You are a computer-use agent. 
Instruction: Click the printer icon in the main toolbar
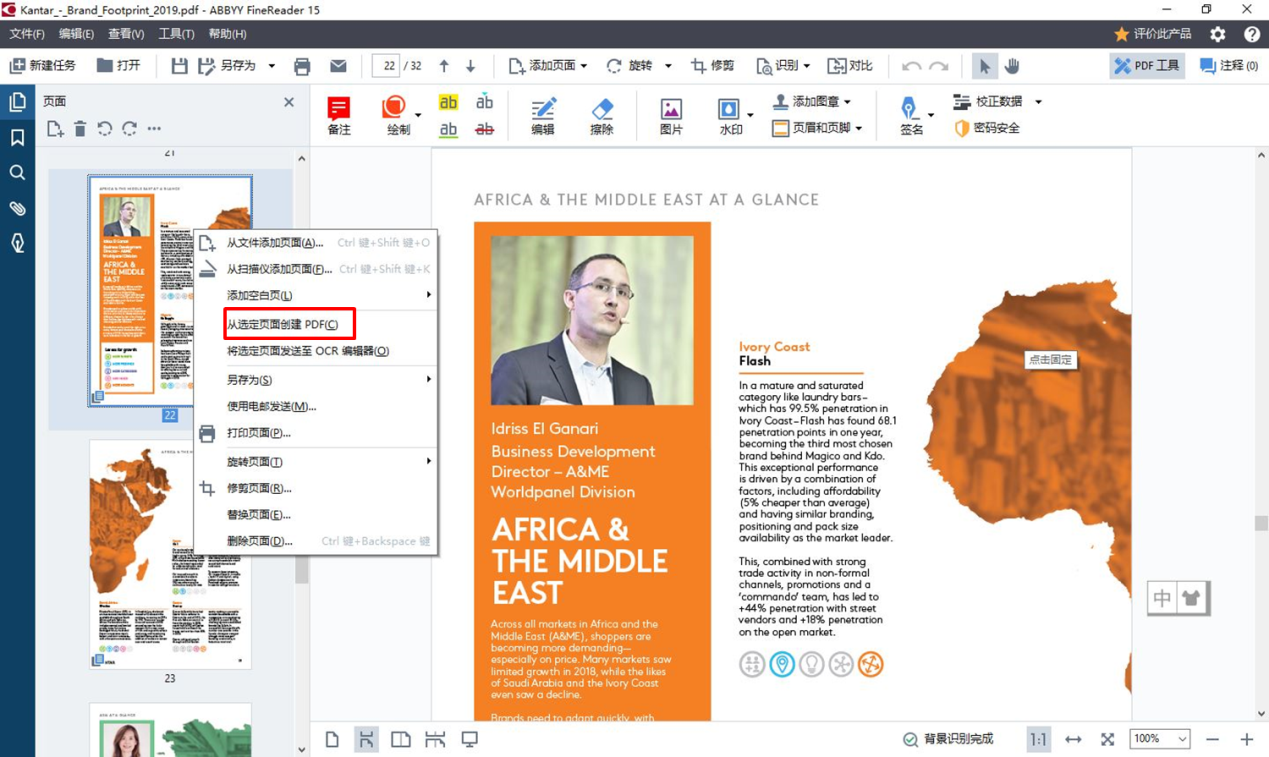[302, 66]
